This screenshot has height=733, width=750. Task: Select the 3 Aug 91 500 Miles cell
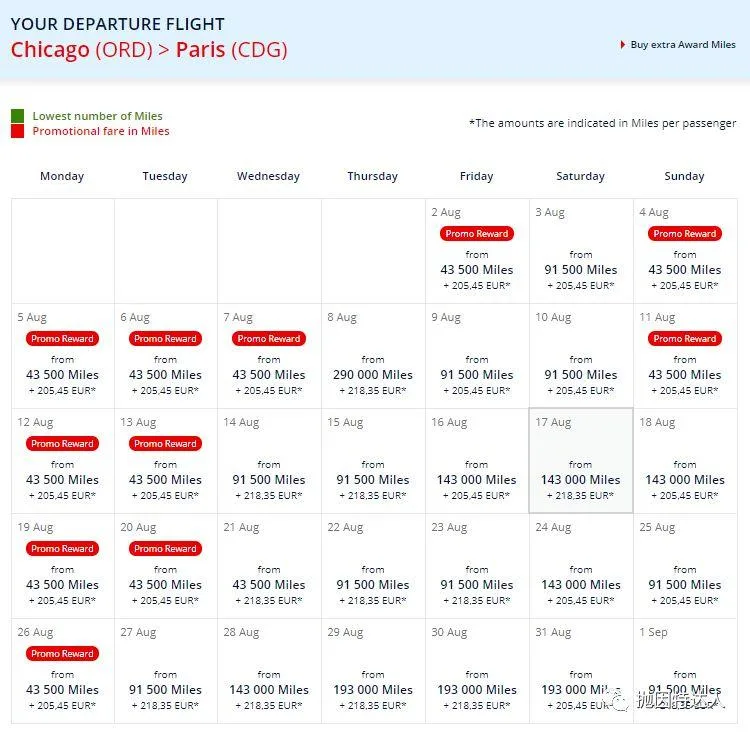(581, 269)
